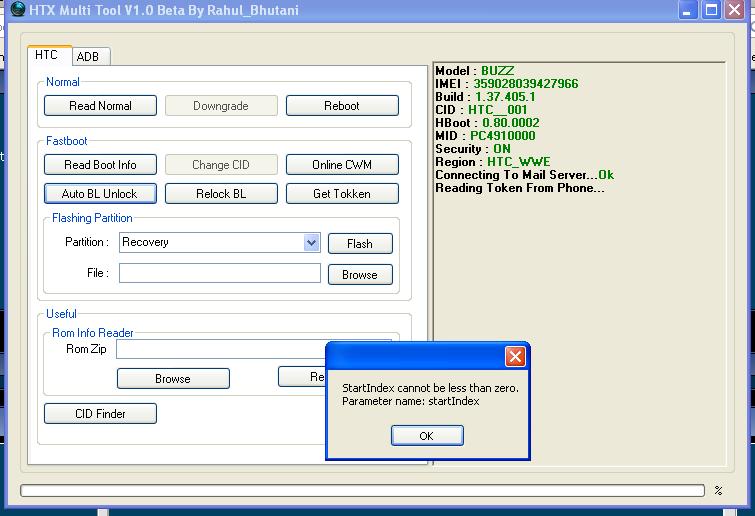
Task: Click the Region value HTC_WWE
Action: click(519, 162)
